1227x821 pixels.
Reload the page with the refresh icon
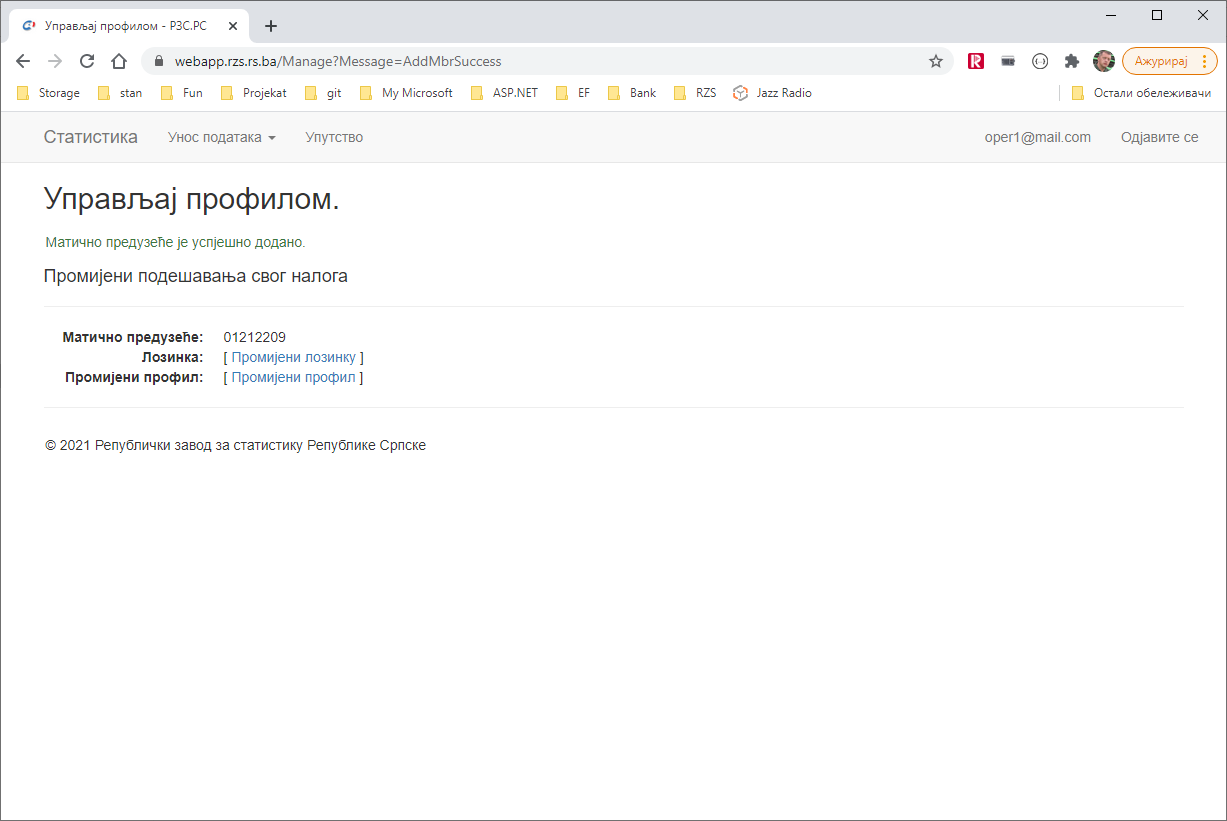point(87,61)
